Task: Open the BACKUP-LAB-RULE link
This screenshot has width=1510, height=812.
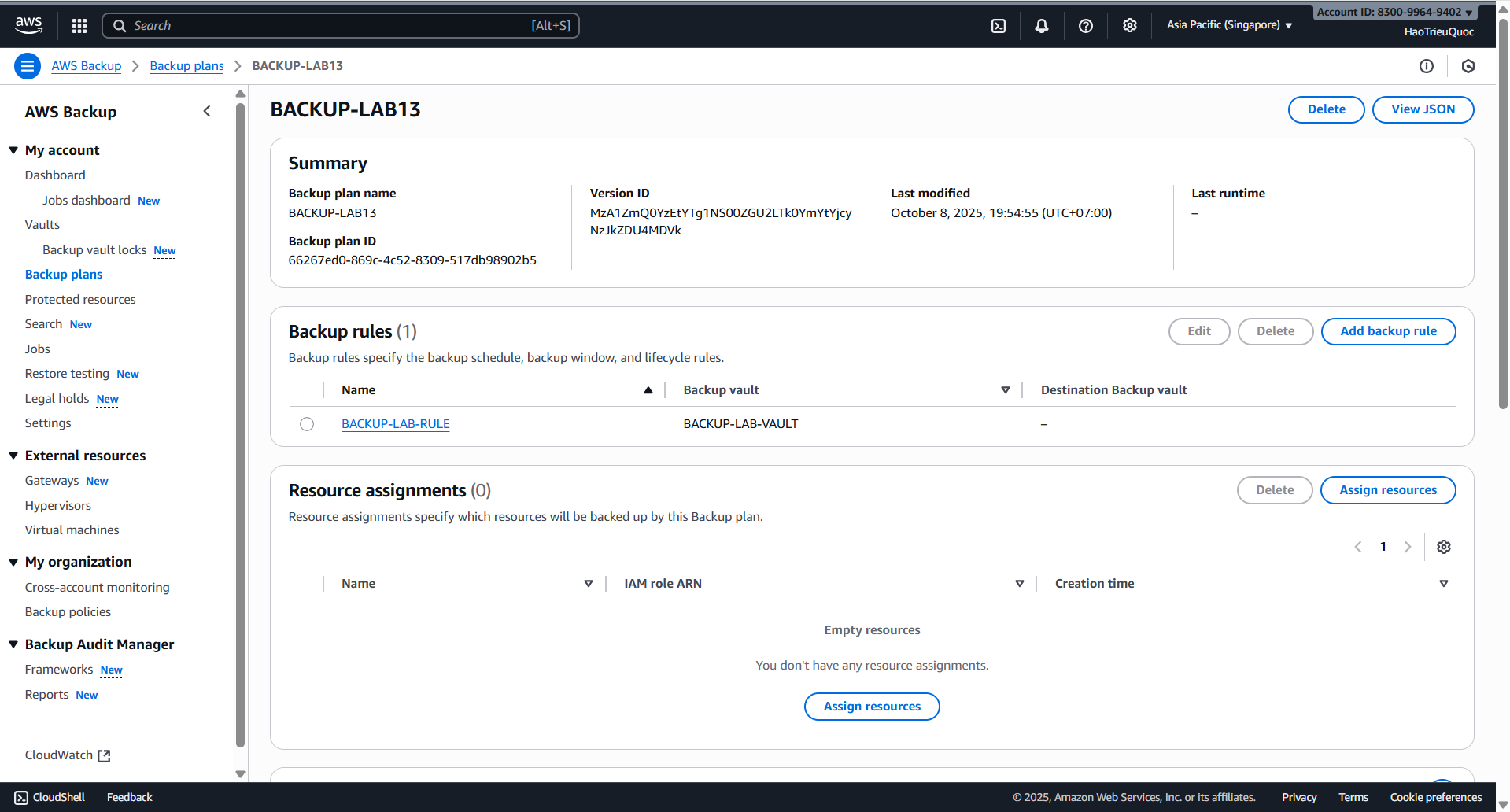Action: (395, 423)
